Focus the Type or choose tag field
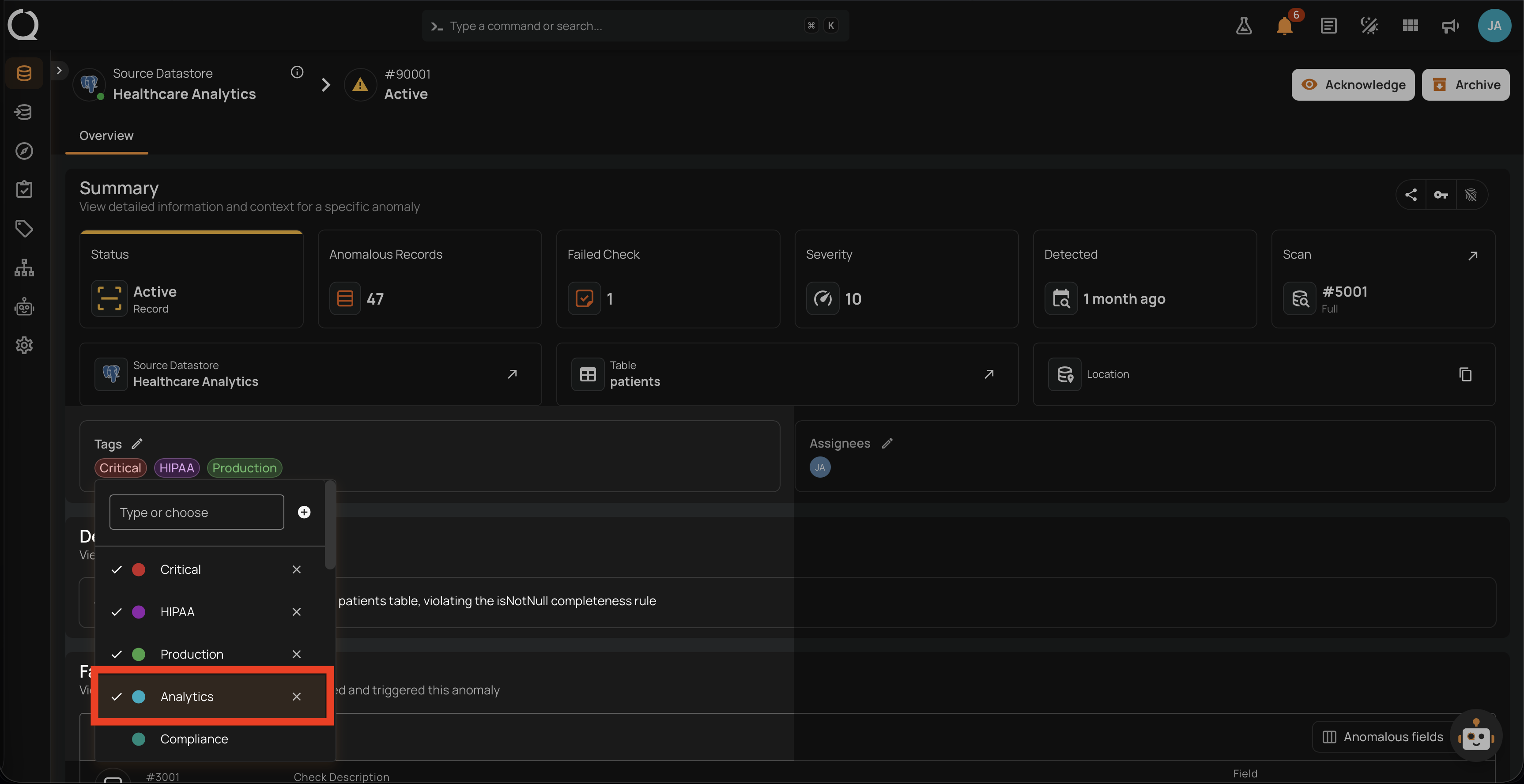The width and height of the screenshot is (1524, 784). pyautogui.click(x=196, y=512)
